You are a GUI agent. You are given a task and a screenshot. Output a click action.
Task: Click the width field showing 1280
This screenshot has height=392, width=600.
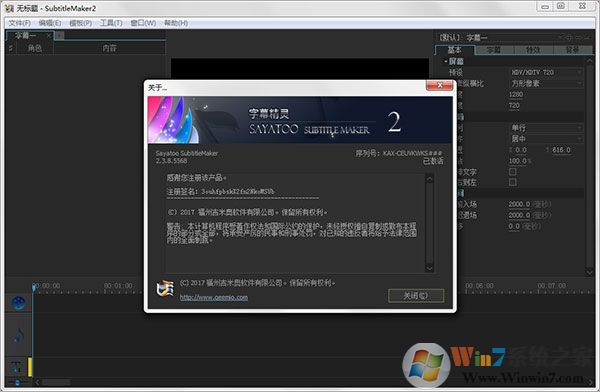click(x=516, y=95)
